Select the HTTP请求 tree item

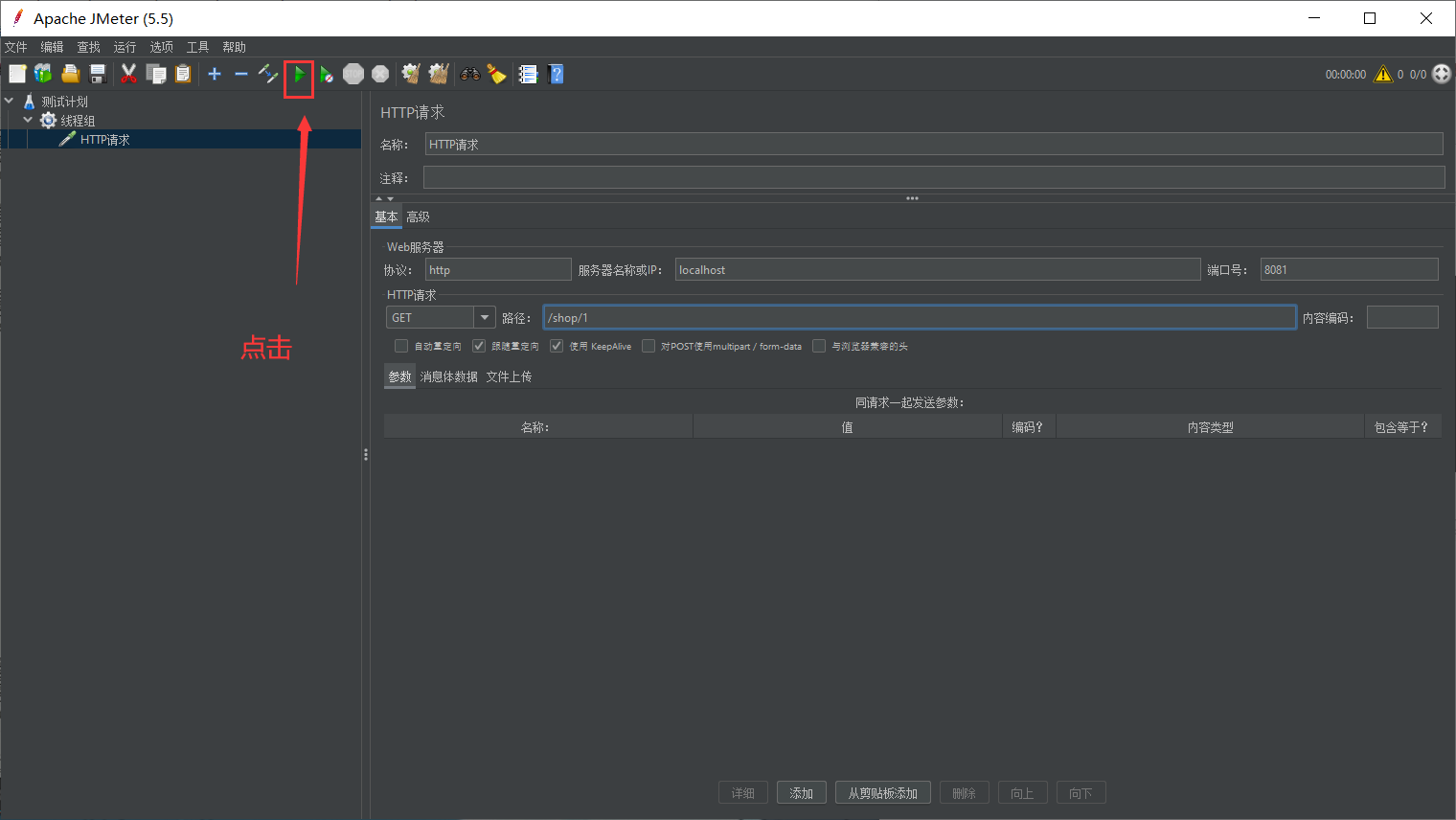[105, 140]
